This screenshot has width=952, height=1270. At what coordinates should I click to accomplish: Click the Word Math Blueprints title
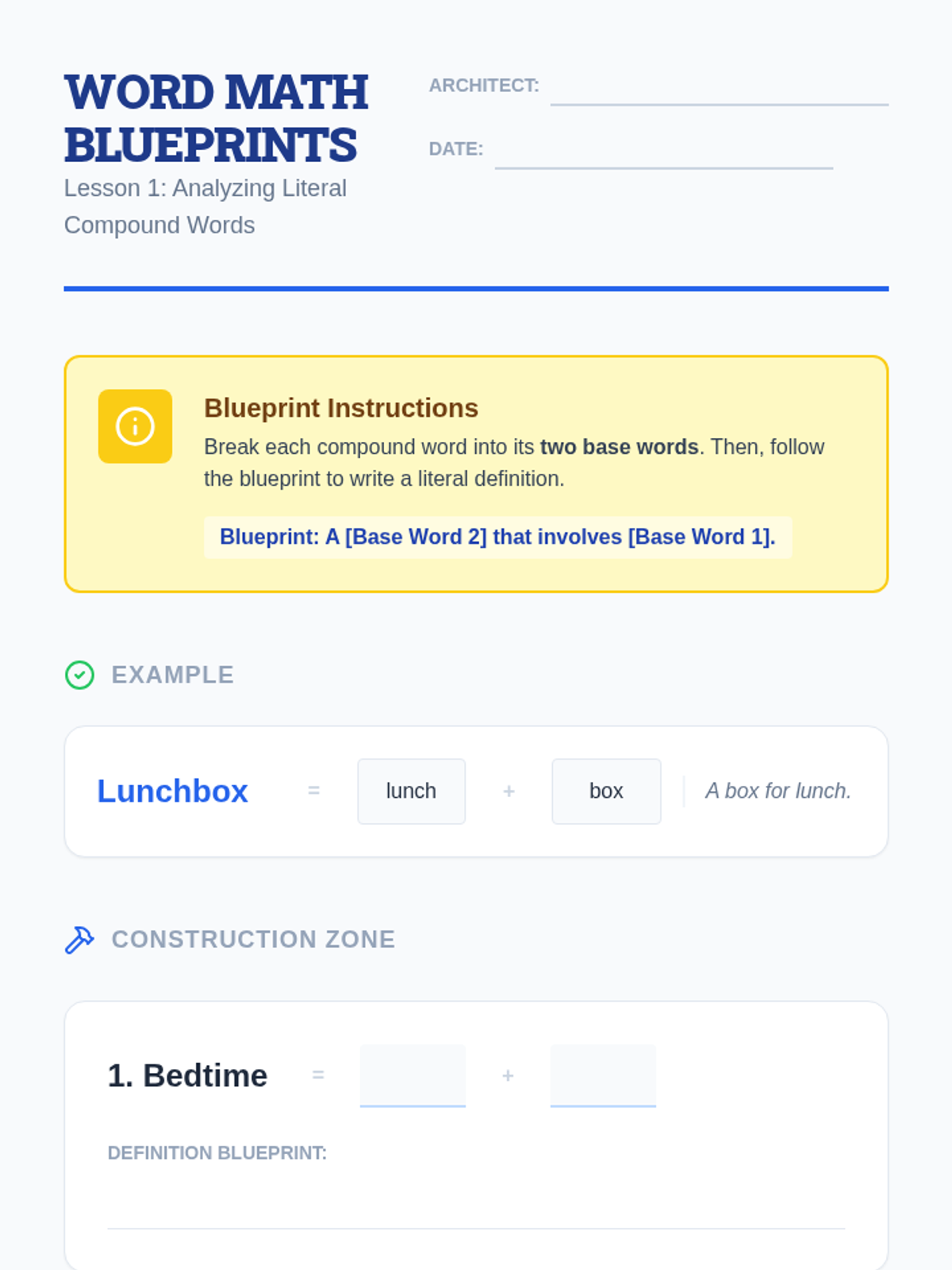pos(216,118)
